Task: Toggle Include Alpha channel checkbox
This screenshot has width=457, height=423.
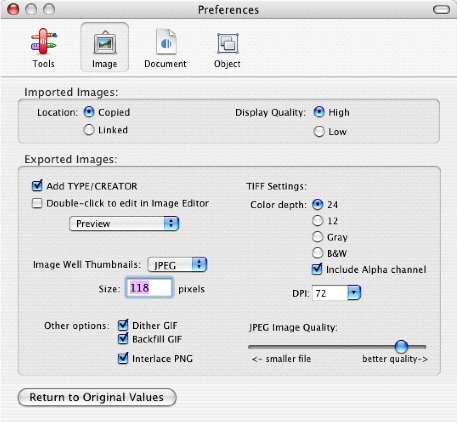Action: [x=317, y=269]
